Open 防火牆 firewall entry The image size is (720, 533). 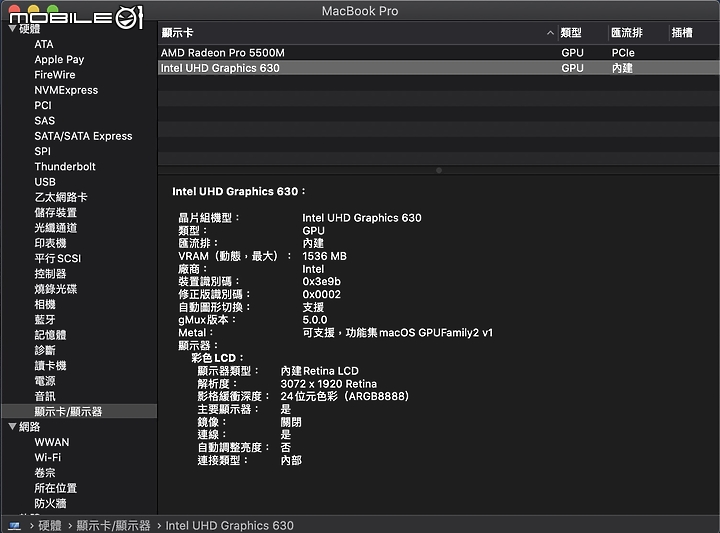50,503
